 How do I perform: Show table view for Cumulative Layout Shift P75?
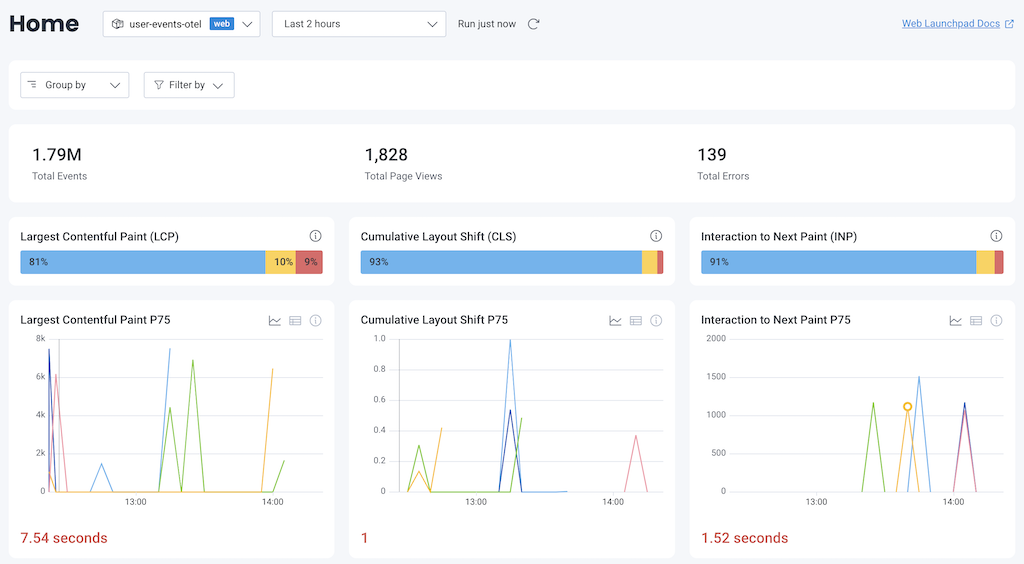click(x=635, y=321)
